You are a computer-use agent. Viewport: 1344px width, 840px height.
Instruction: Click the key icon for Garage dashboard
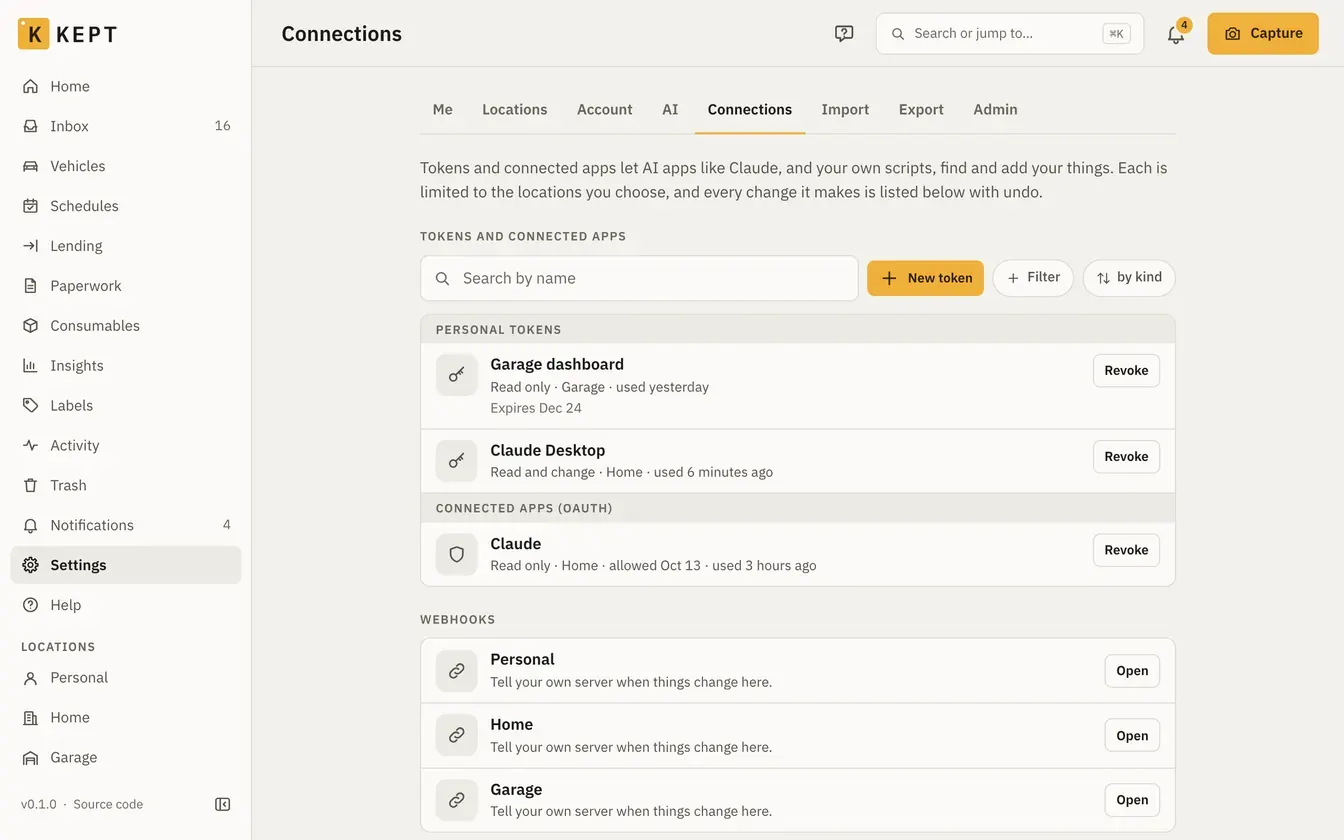[457, 375]
